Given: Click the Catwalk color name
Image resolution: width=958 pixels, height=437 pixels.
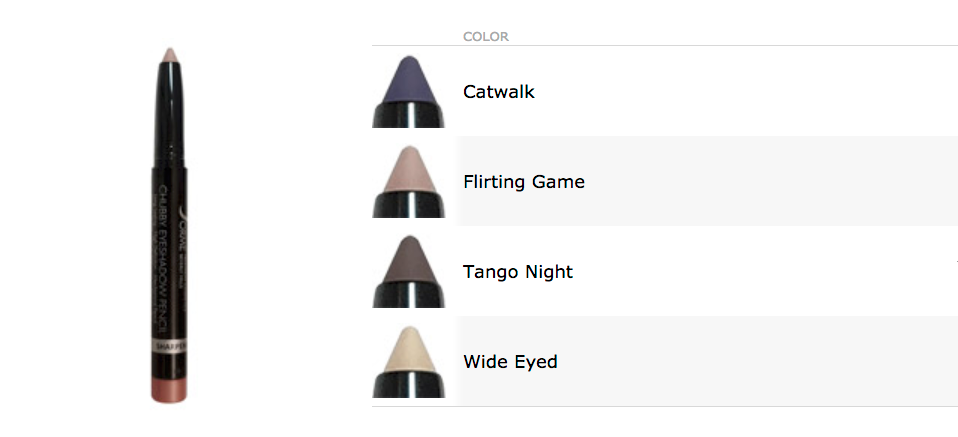Looking at the screenshot, I should click(498, 92).
